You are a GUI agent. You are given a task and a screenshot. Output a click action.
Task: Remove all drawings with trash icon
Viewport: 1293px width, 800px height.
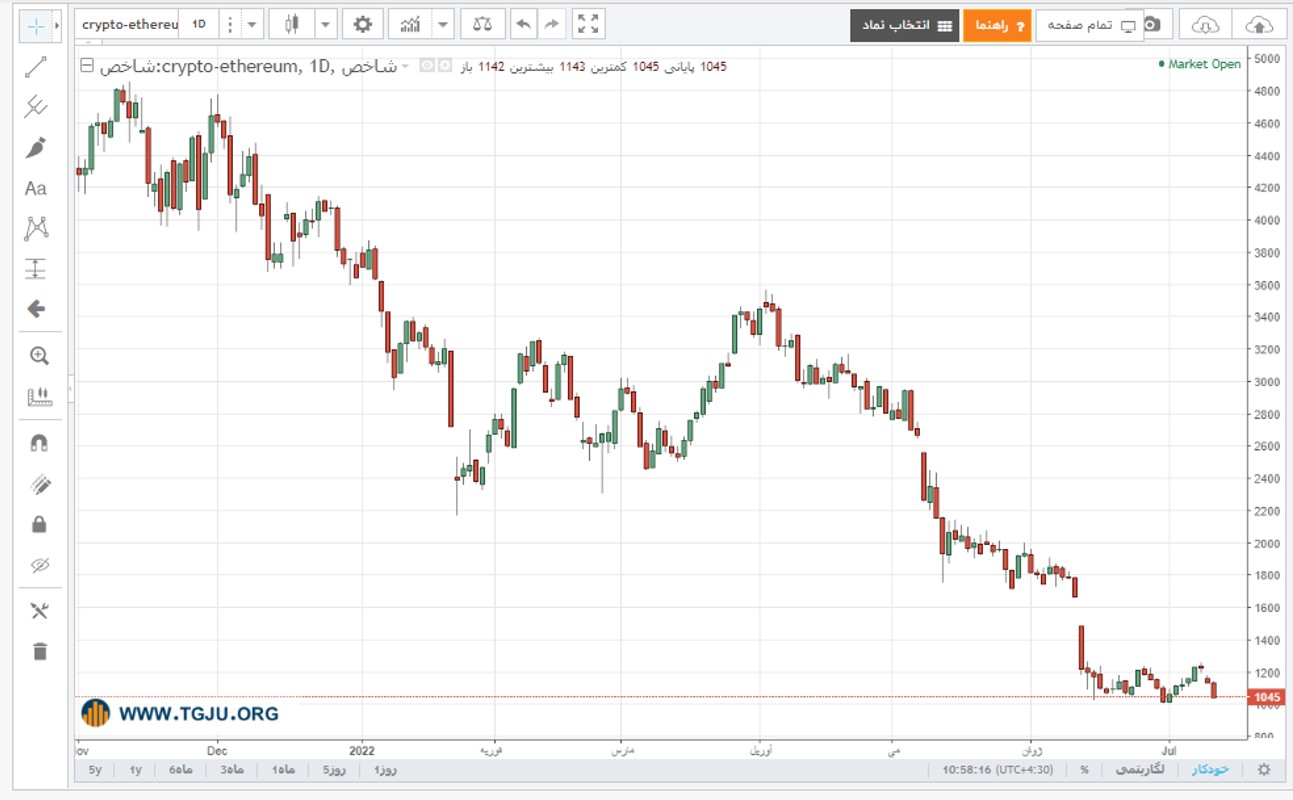(x=39, y=651)
